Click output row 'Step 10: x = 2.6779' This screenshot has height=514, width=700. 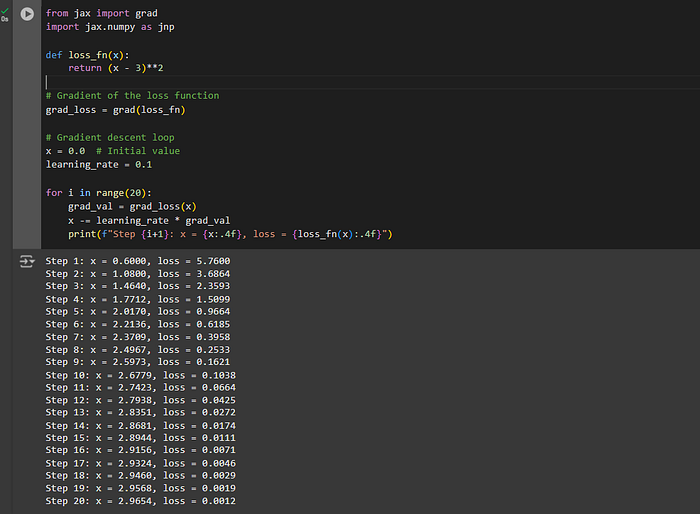tap(141, 375)
